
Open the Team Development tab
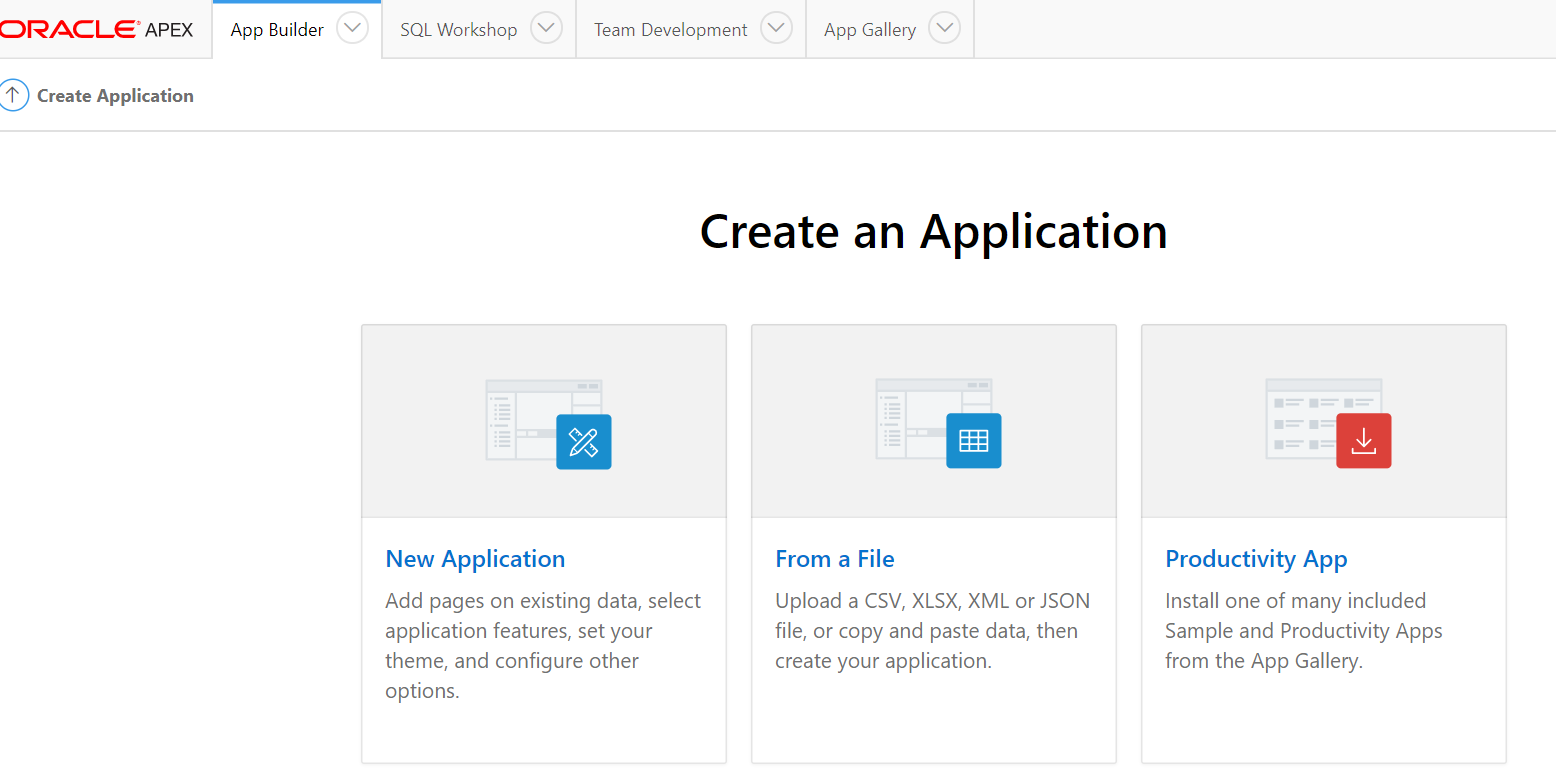click(x=670, y=30)
